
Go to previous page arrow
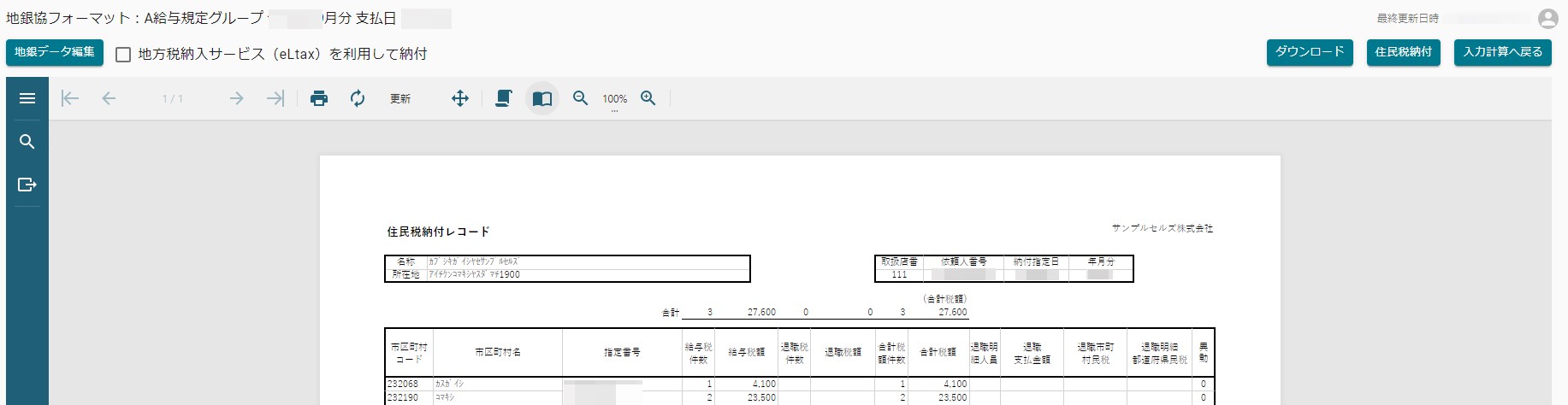(109, 98)
